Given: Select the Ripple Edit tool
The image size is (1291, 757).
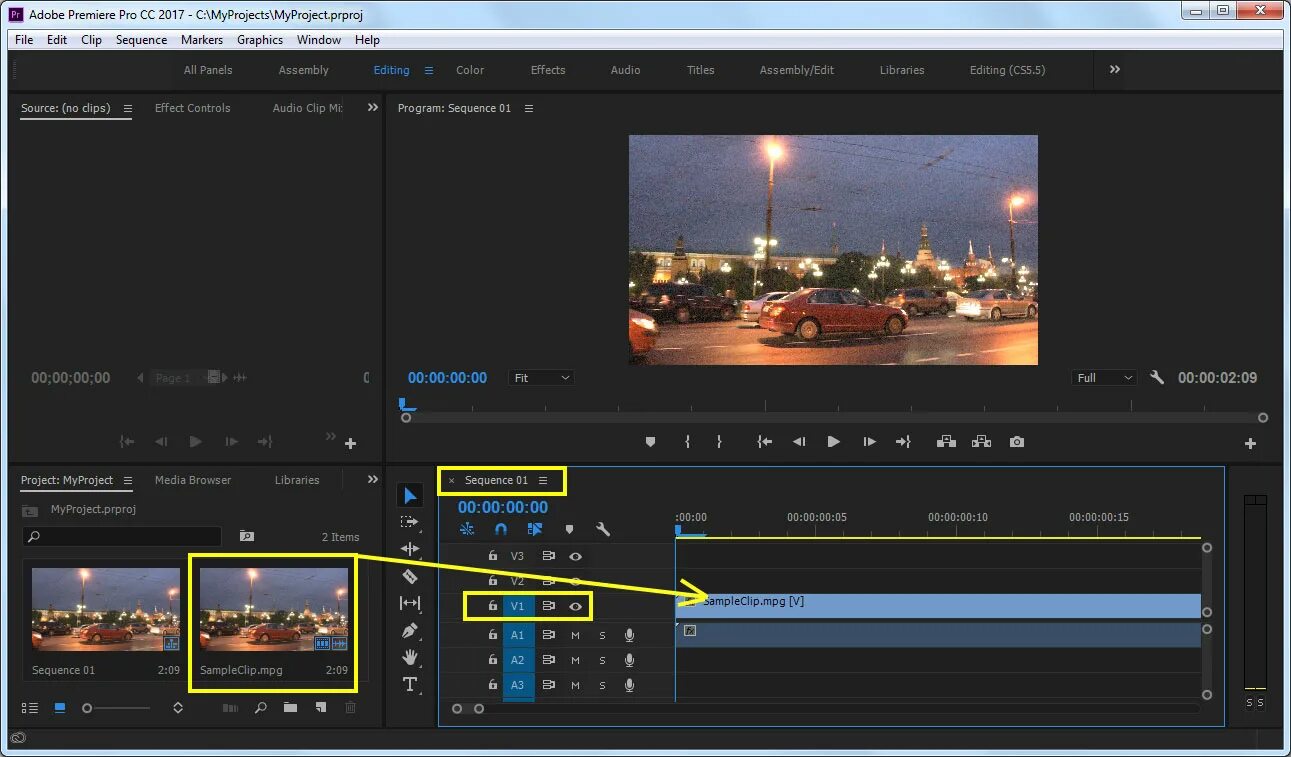Looking at the screenshot, I should (410, 549).
